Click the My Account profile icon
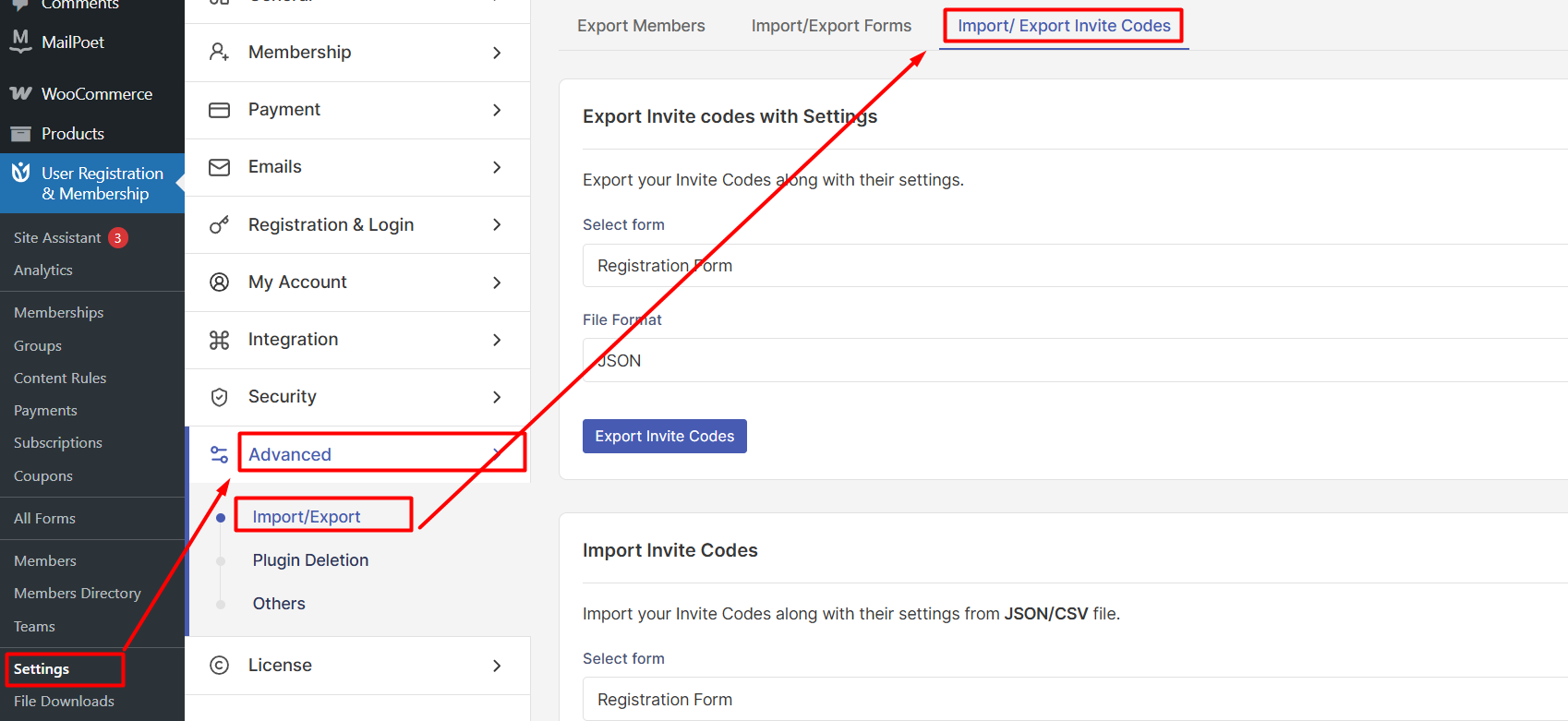The width and height of the screenshot is (1568, 721). pos(219,282)
